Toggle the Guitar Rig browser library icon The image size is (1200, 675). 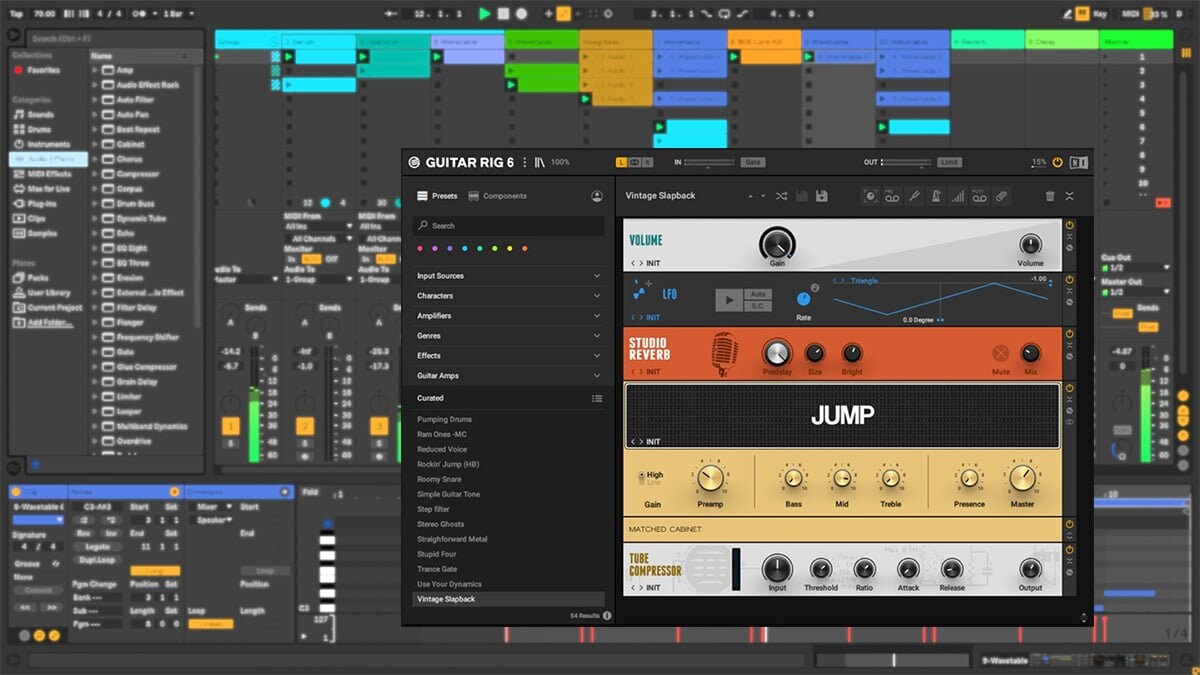click(x=540, y=162)
